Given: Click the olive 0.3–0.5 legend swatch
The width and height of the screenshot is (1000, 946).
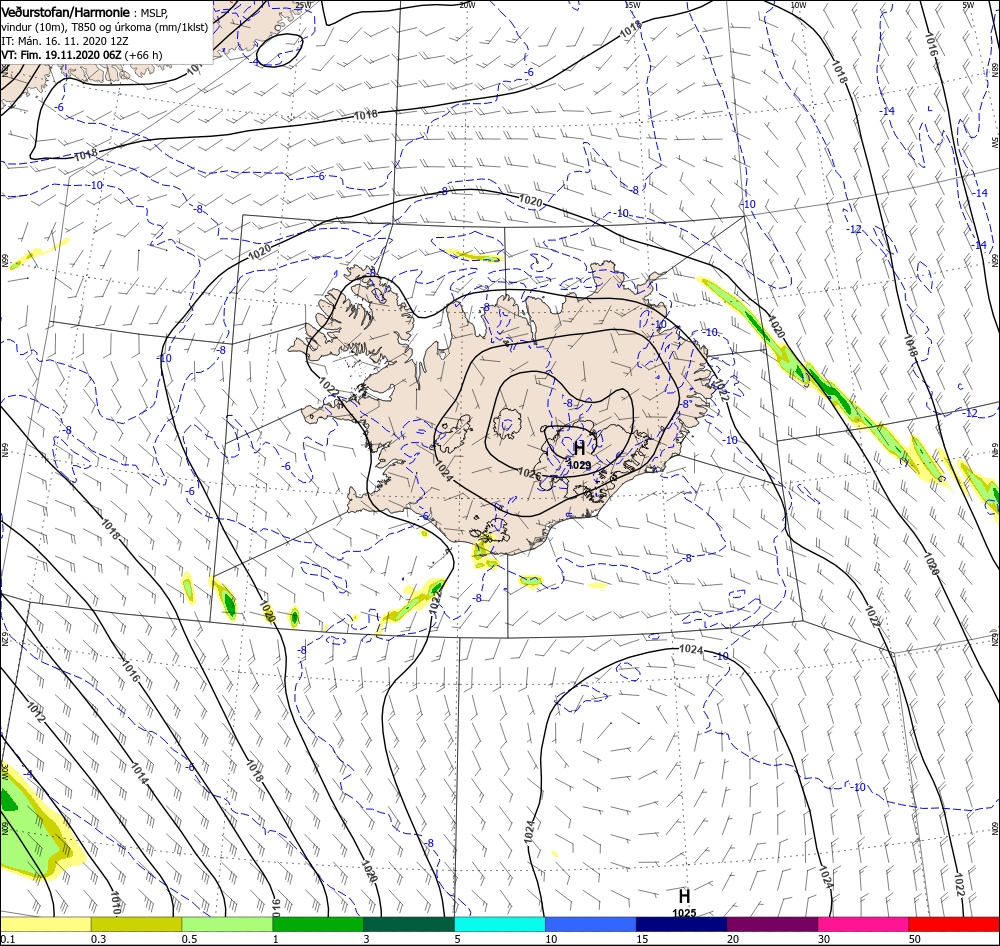Looking at the screenshot, I should pos(136,924).
